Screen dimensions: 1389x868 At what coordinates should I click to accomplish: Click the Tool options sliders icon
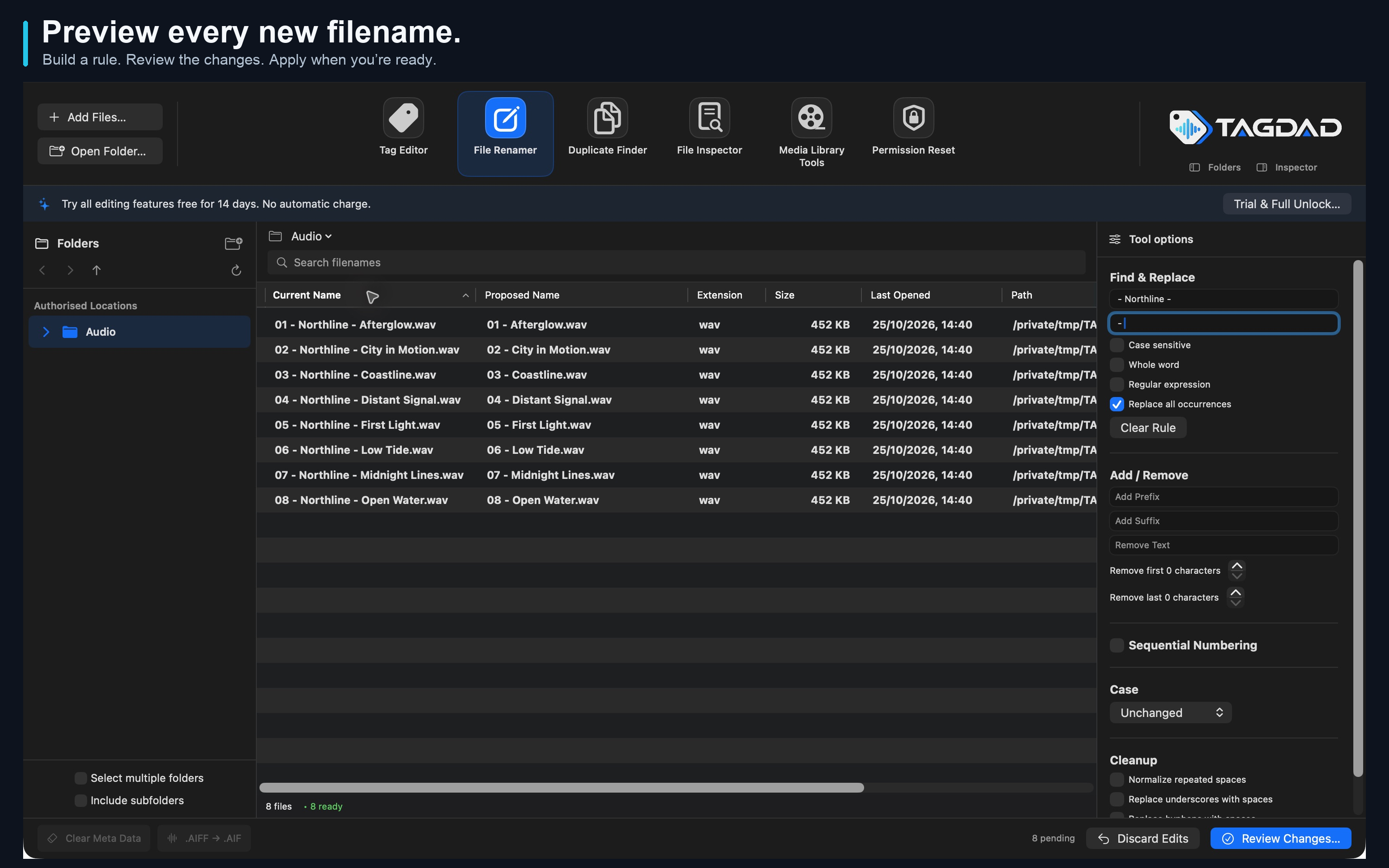[1115, 239]
